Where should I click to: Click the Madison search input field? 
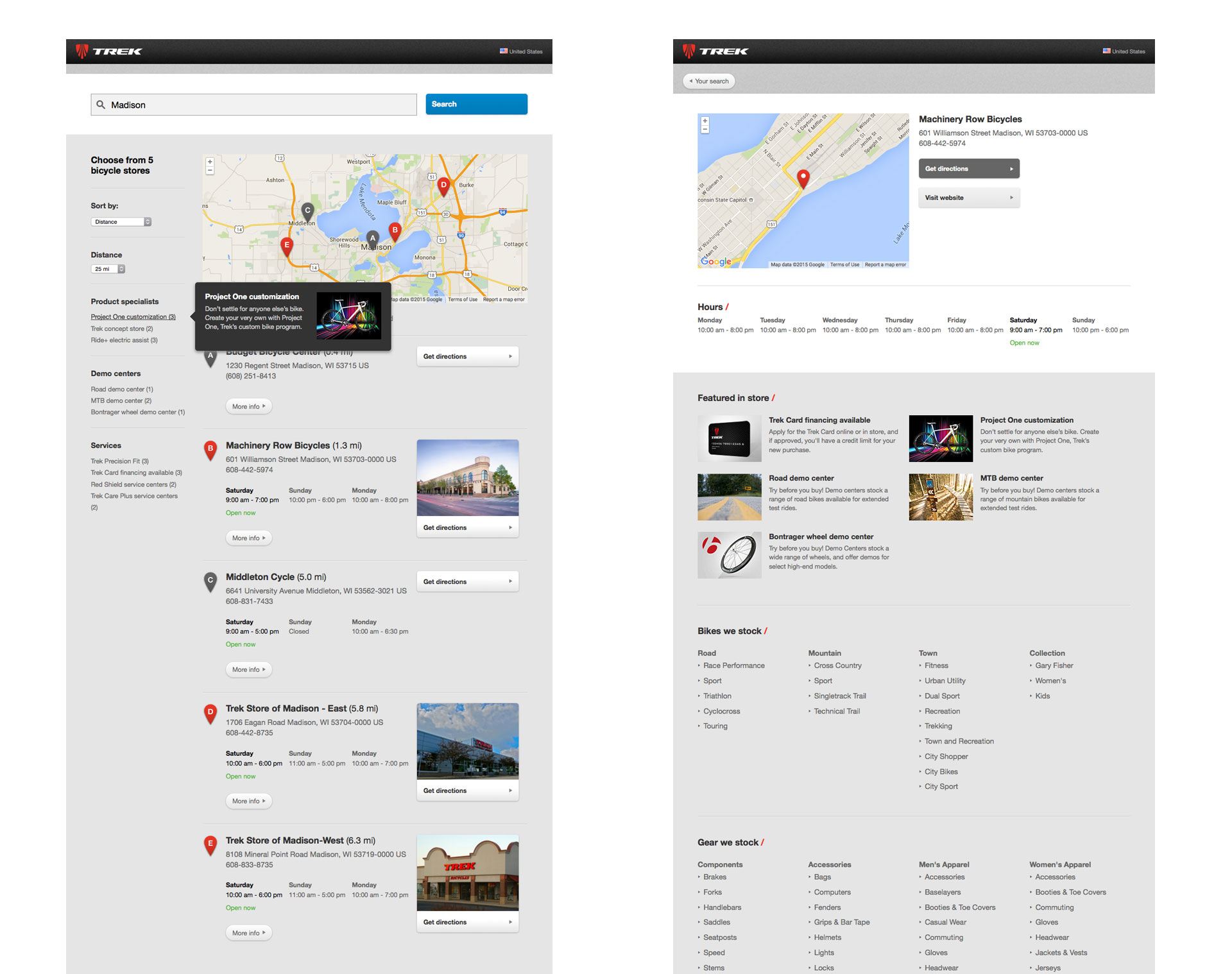(254, 105)
